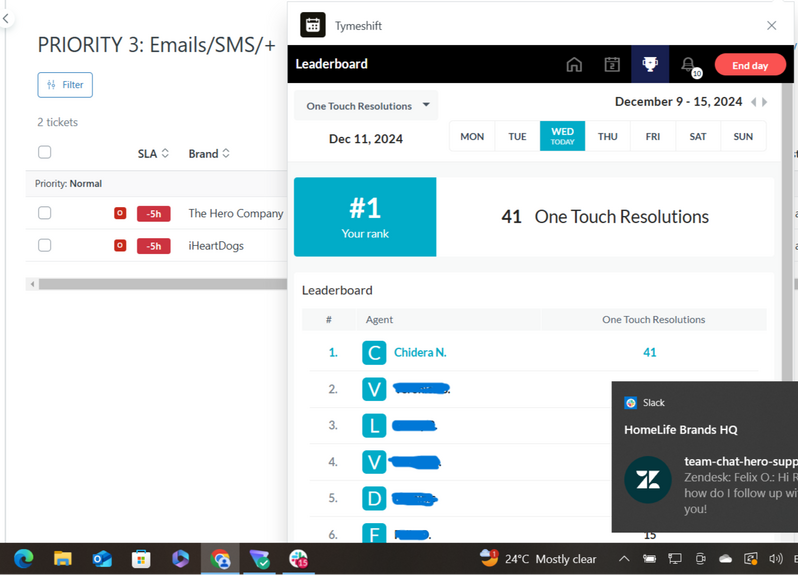Open Outlook from the taskbar
798x575 pixels.
pos(102,559)
